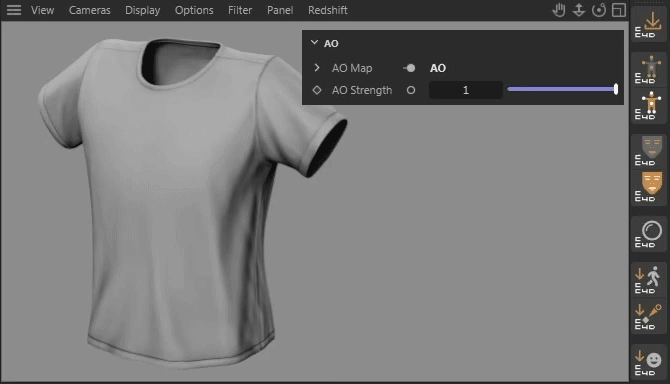Click the E4D import smiley face icon

pyautogui.click(x=649, y=362)
